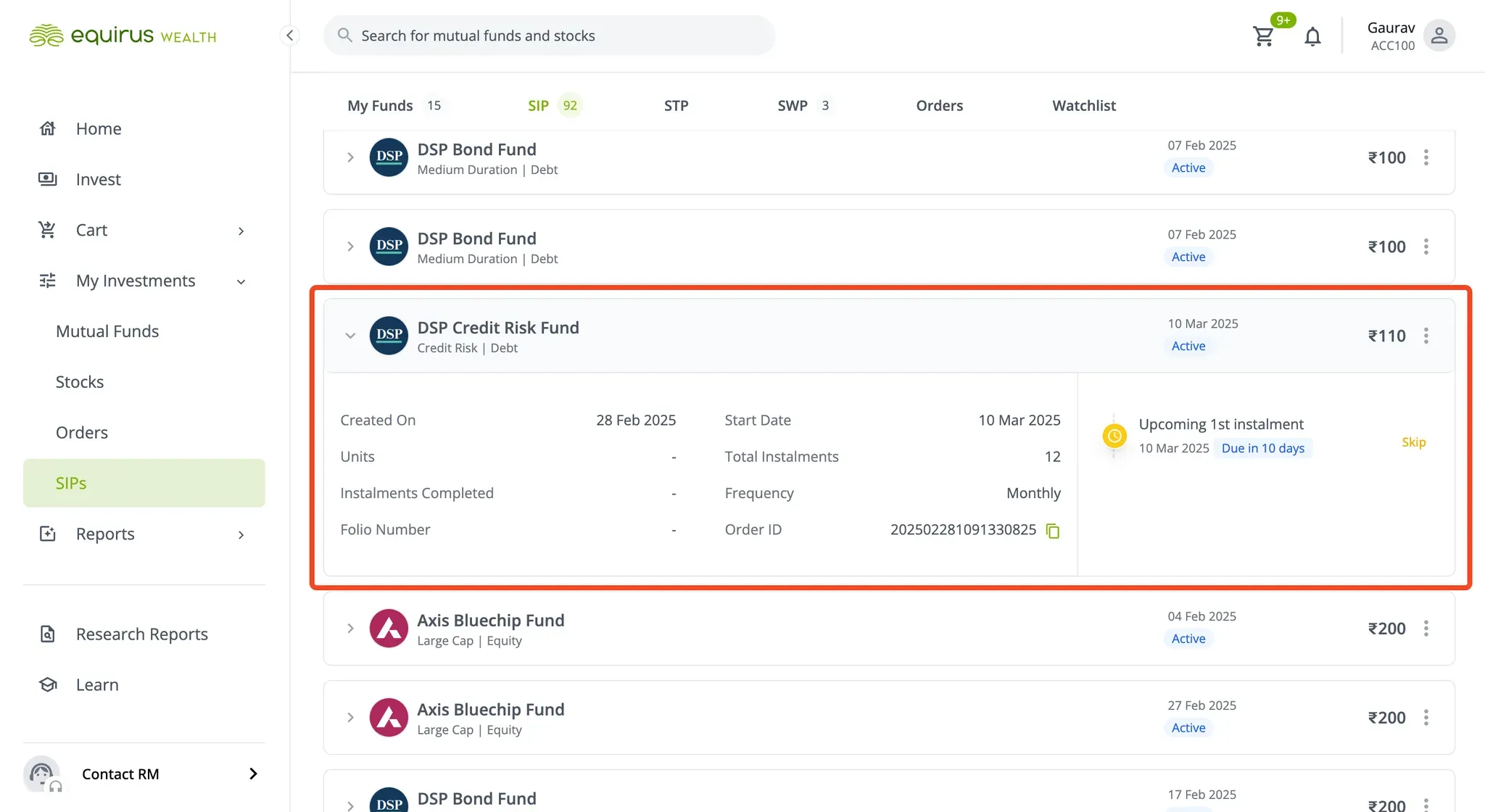Click the Contact RM headset avatar
The image size is (1485, 812).
coord(43,774)
